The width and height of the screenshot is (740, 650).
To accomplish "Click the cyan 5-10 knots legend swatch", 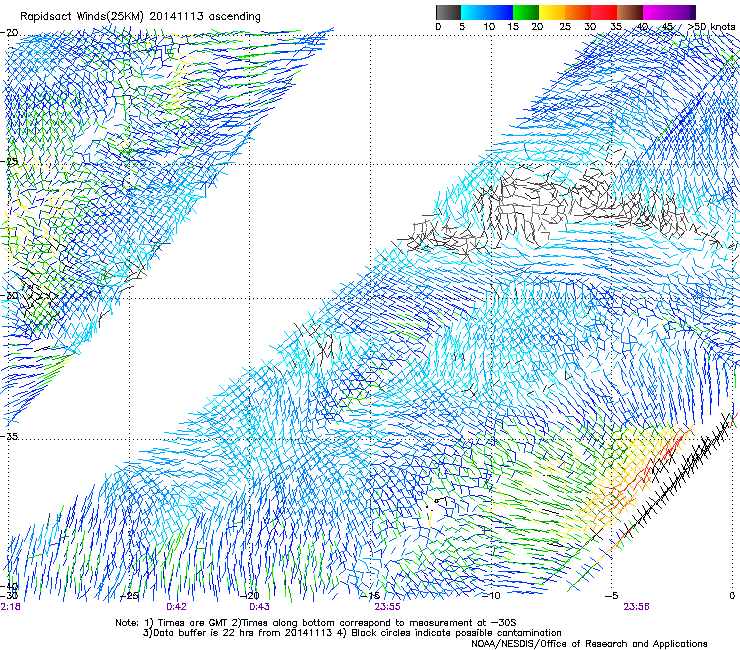I will click(474, 12).
